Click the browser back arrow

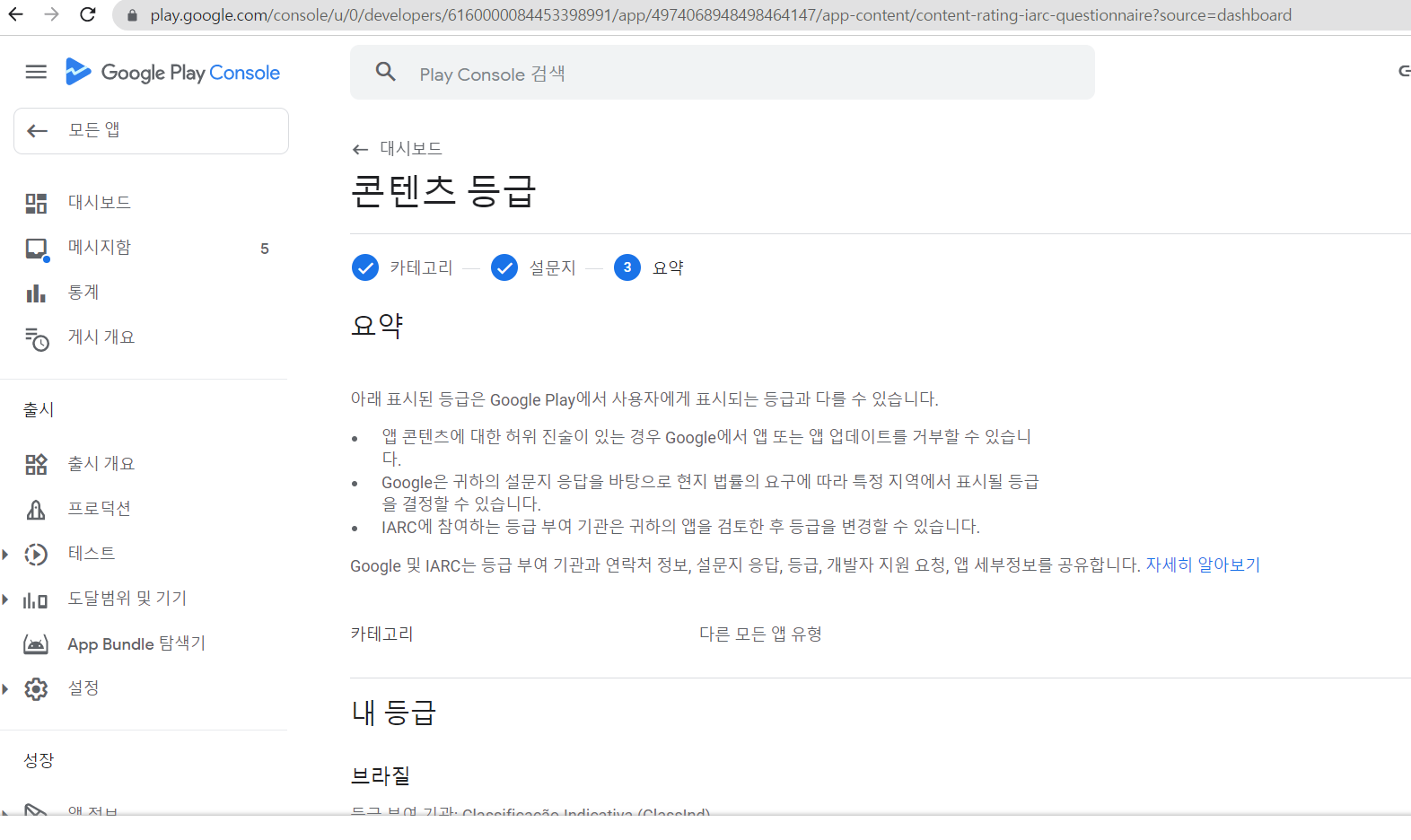click(x=16, y=14)
